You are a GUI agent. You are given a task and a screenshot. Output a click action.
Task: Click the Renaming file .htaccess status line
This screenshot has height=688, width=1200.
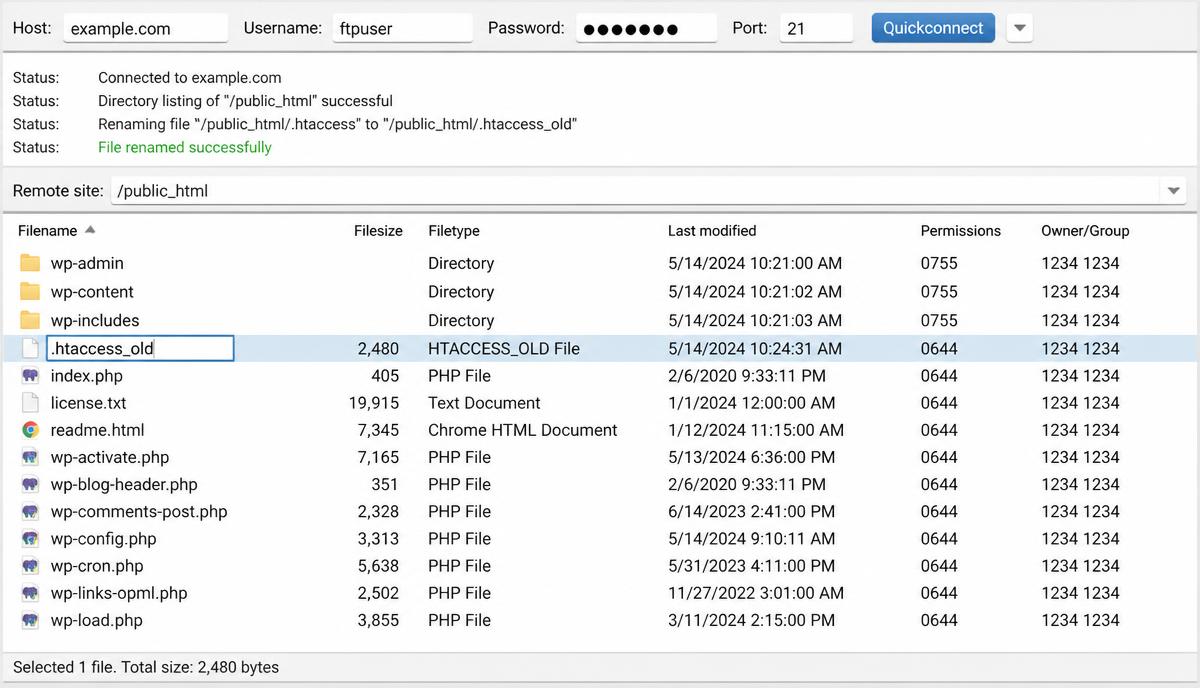click(x=338, y=124)
